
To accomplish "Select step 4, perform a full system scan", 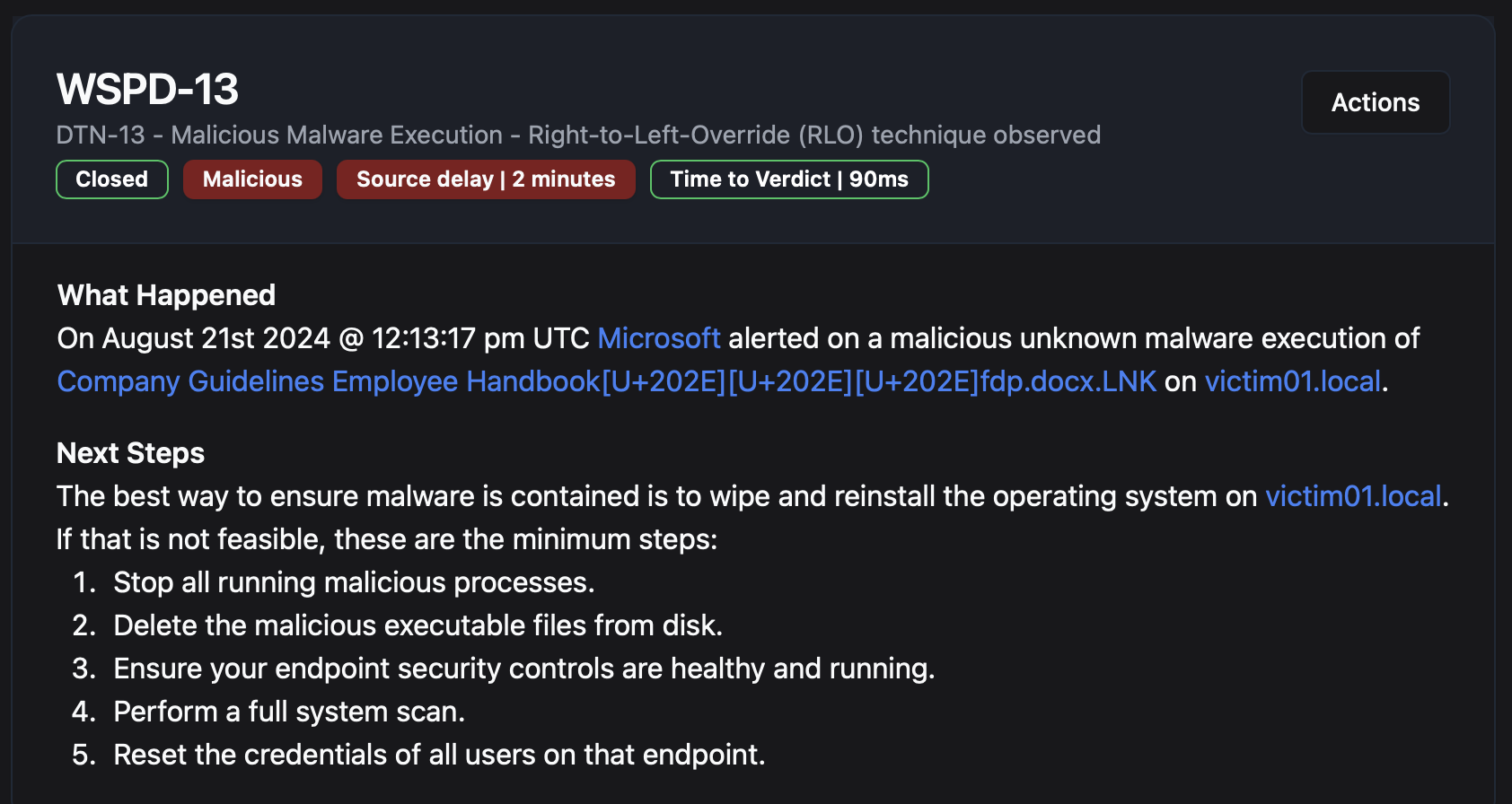I will pyautogui.click(x=289, y=712).
